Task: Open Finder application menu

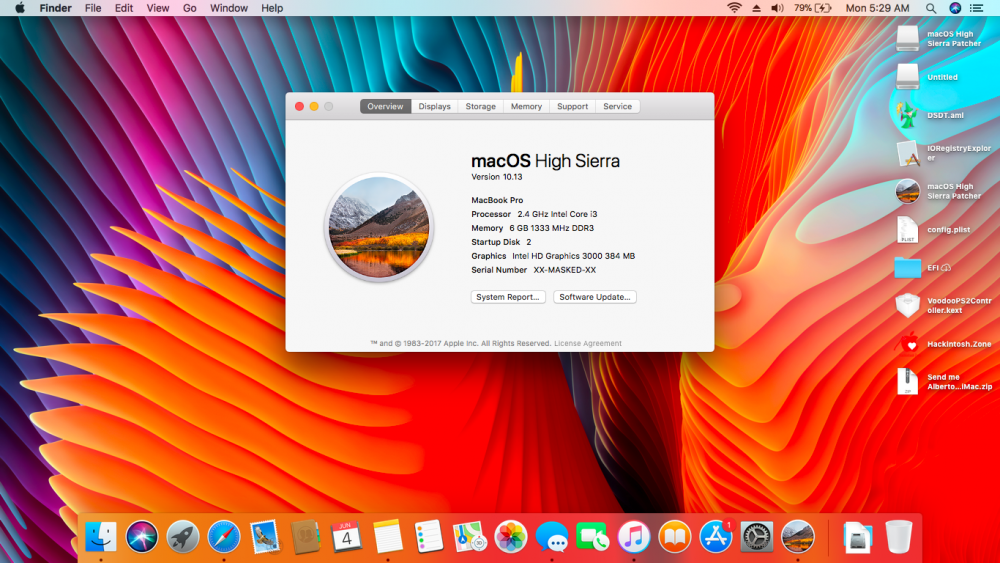Action: (x=55, y=8)
